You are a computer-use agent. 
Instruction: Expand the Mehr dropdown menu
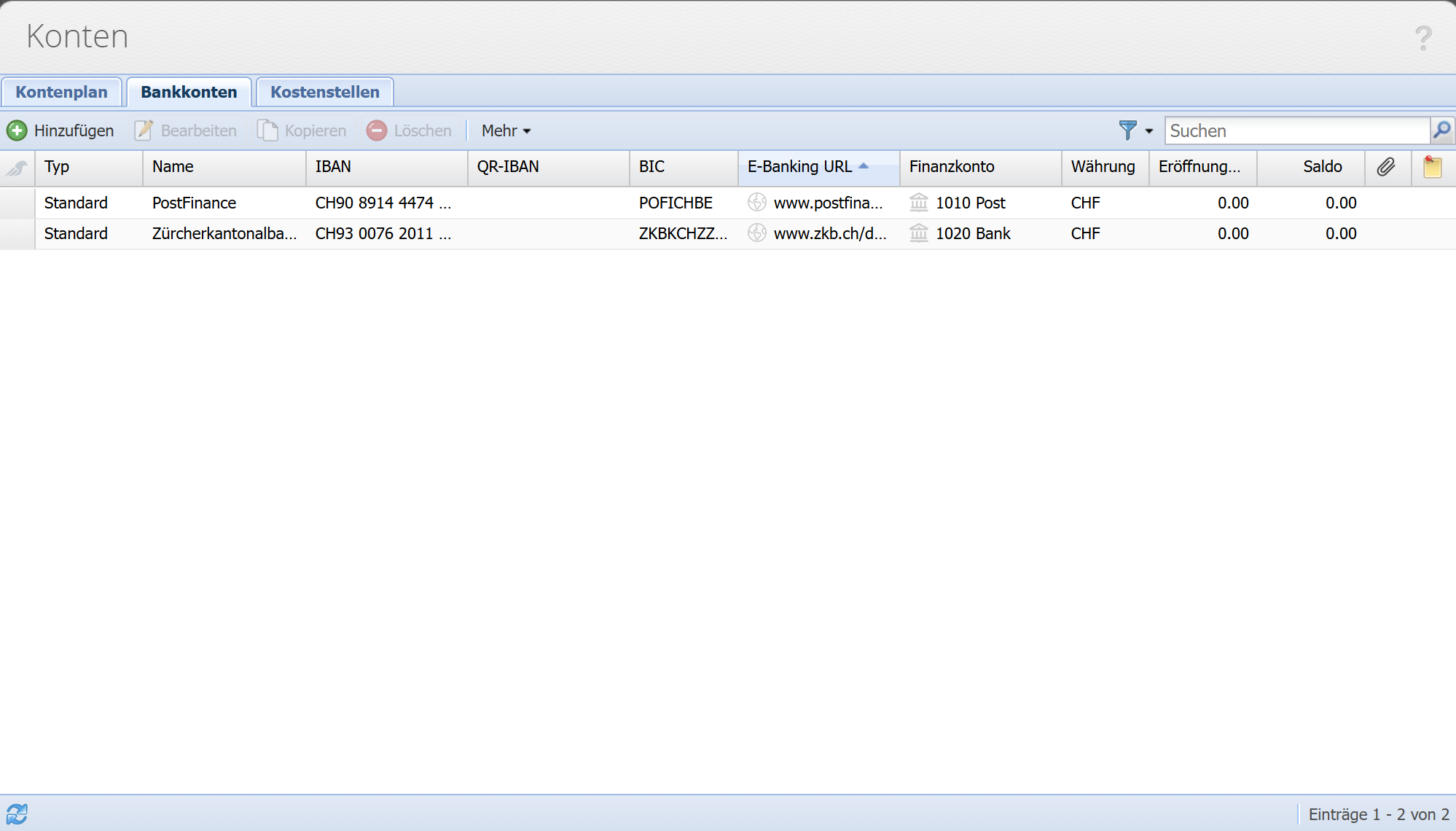click(x=506, y=130)
